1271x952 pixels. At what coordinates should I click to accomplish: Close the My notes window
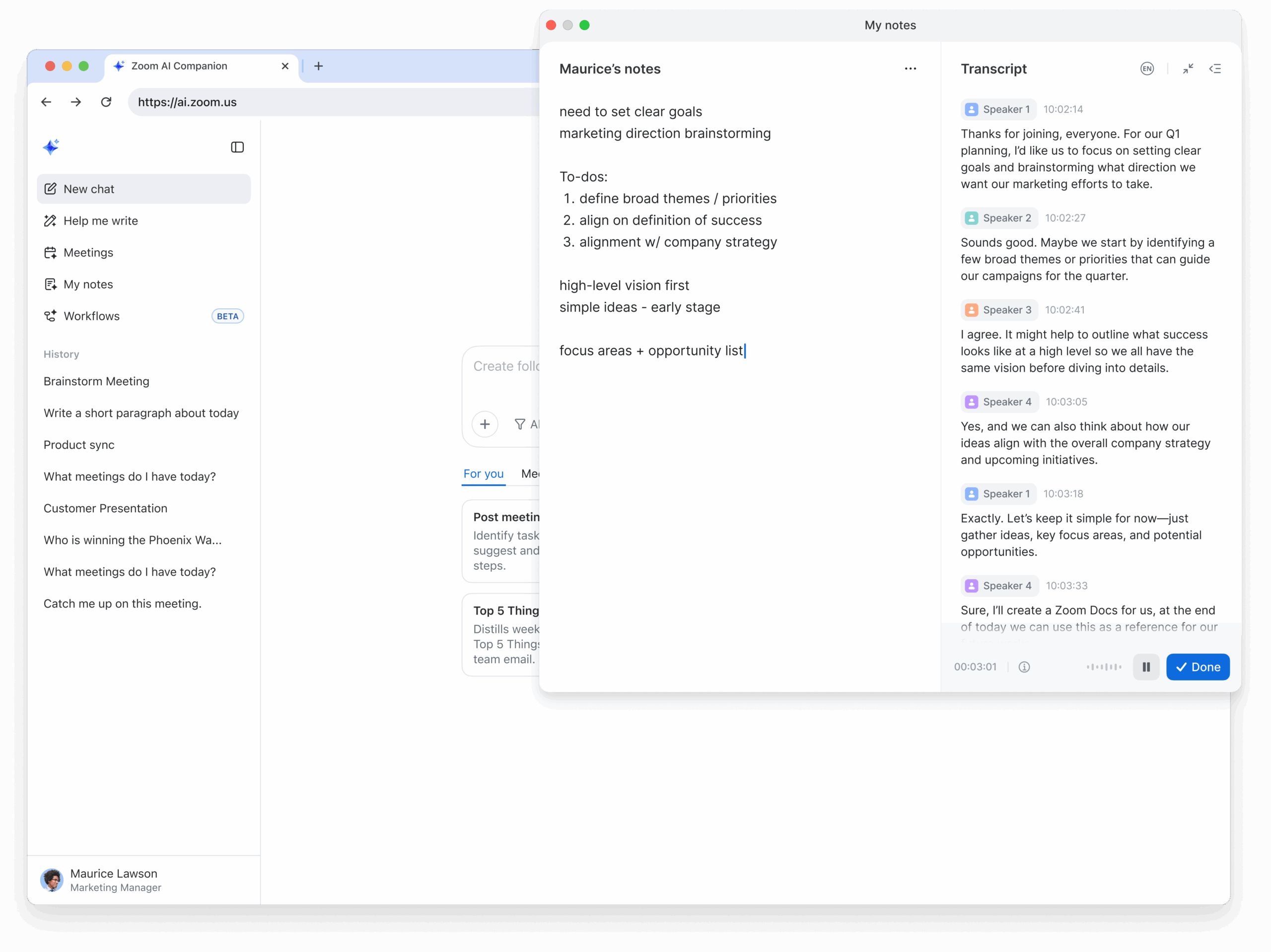click(x=551, y=25)
